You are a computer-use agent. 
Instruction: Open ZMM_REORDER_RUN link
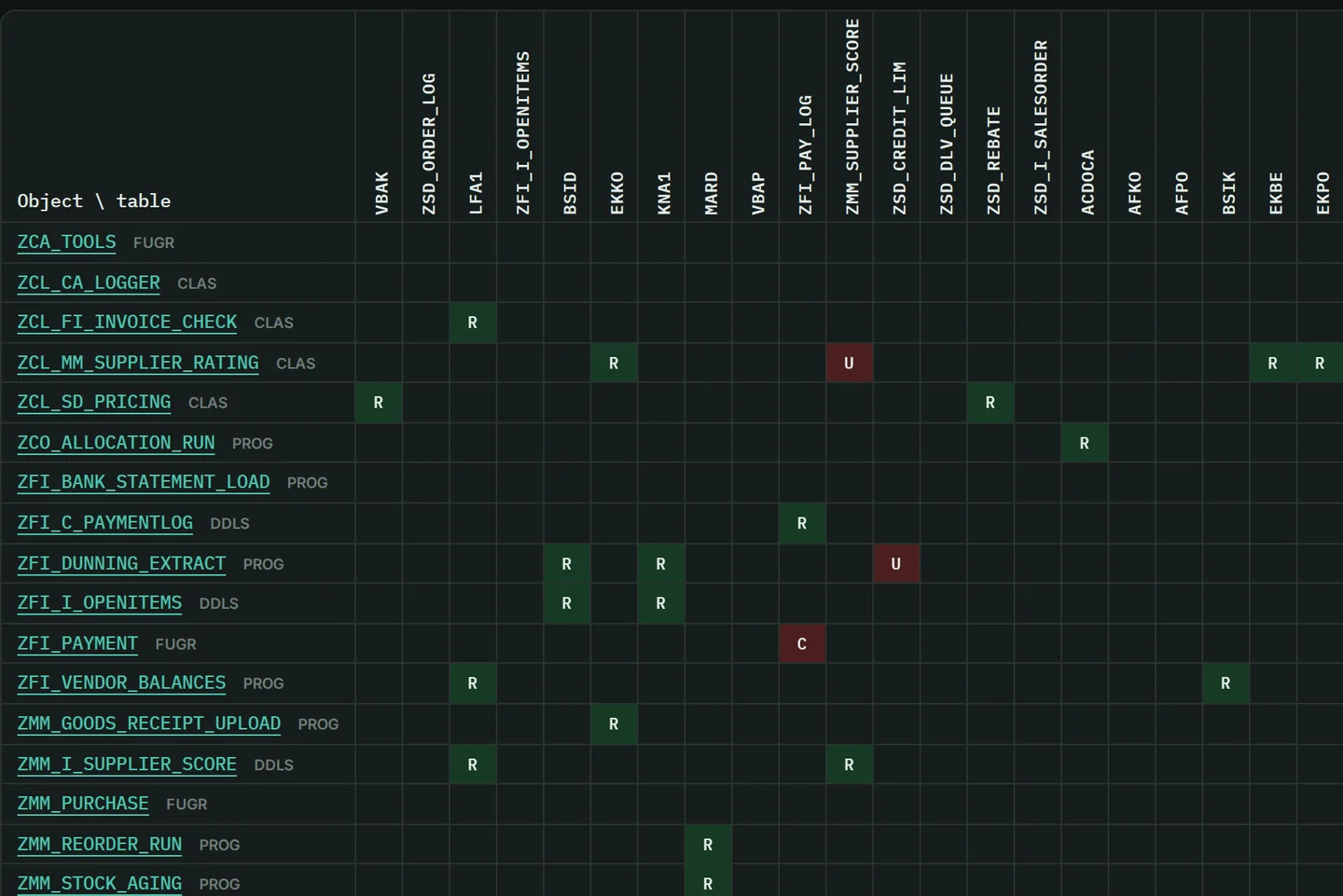coord(100,845)
